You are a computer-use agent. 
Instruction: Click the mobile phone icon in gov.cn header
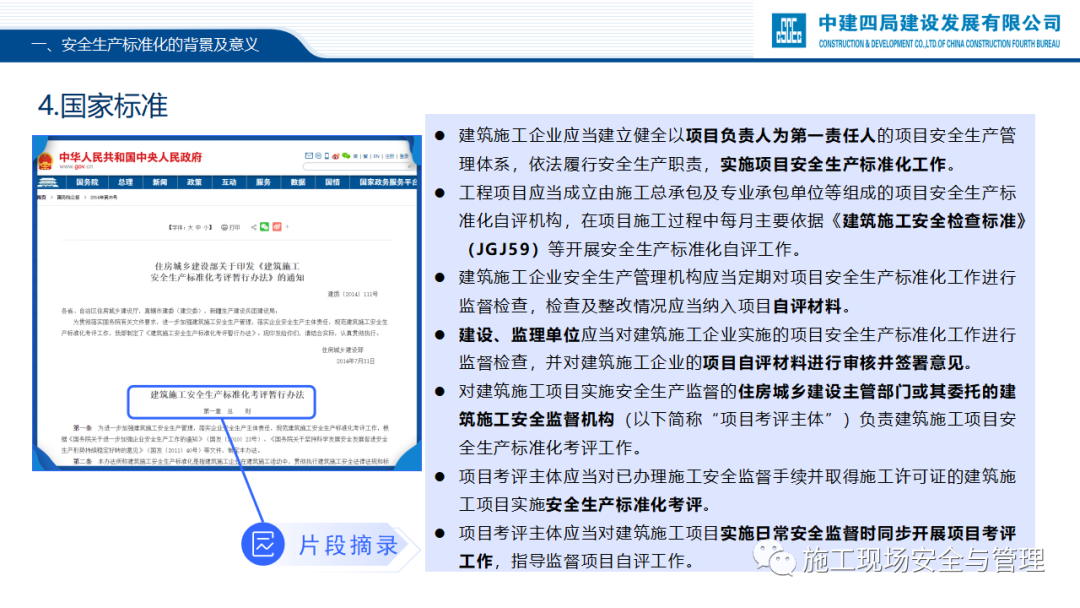click(326, 156)
